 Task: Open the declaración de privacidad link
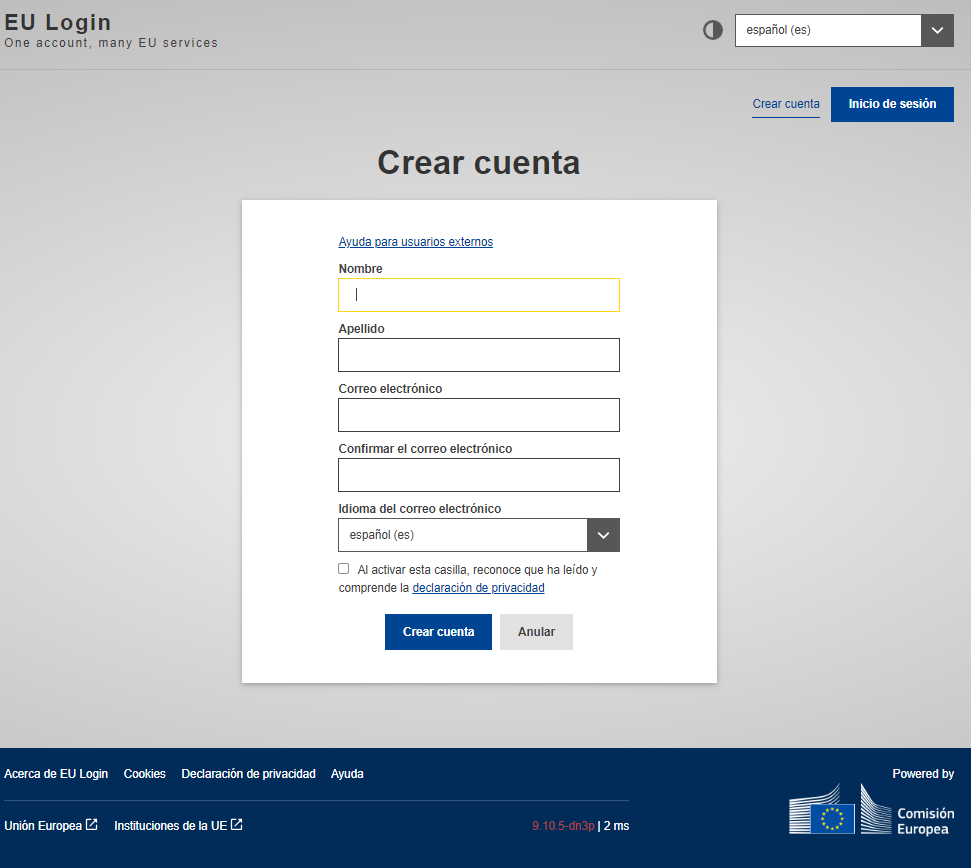[477, 587]
